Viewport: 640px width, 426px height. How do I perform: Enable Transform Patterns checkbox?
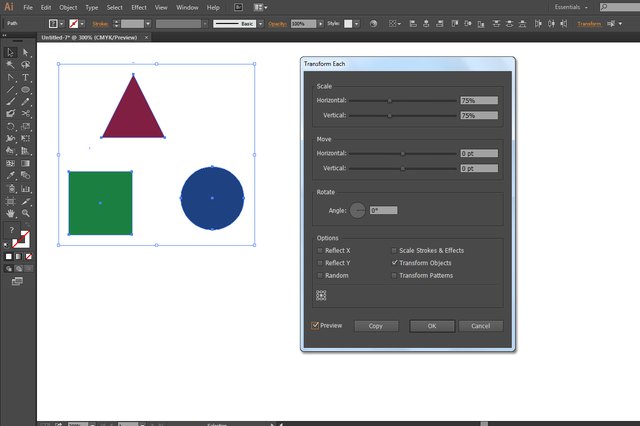394,276
